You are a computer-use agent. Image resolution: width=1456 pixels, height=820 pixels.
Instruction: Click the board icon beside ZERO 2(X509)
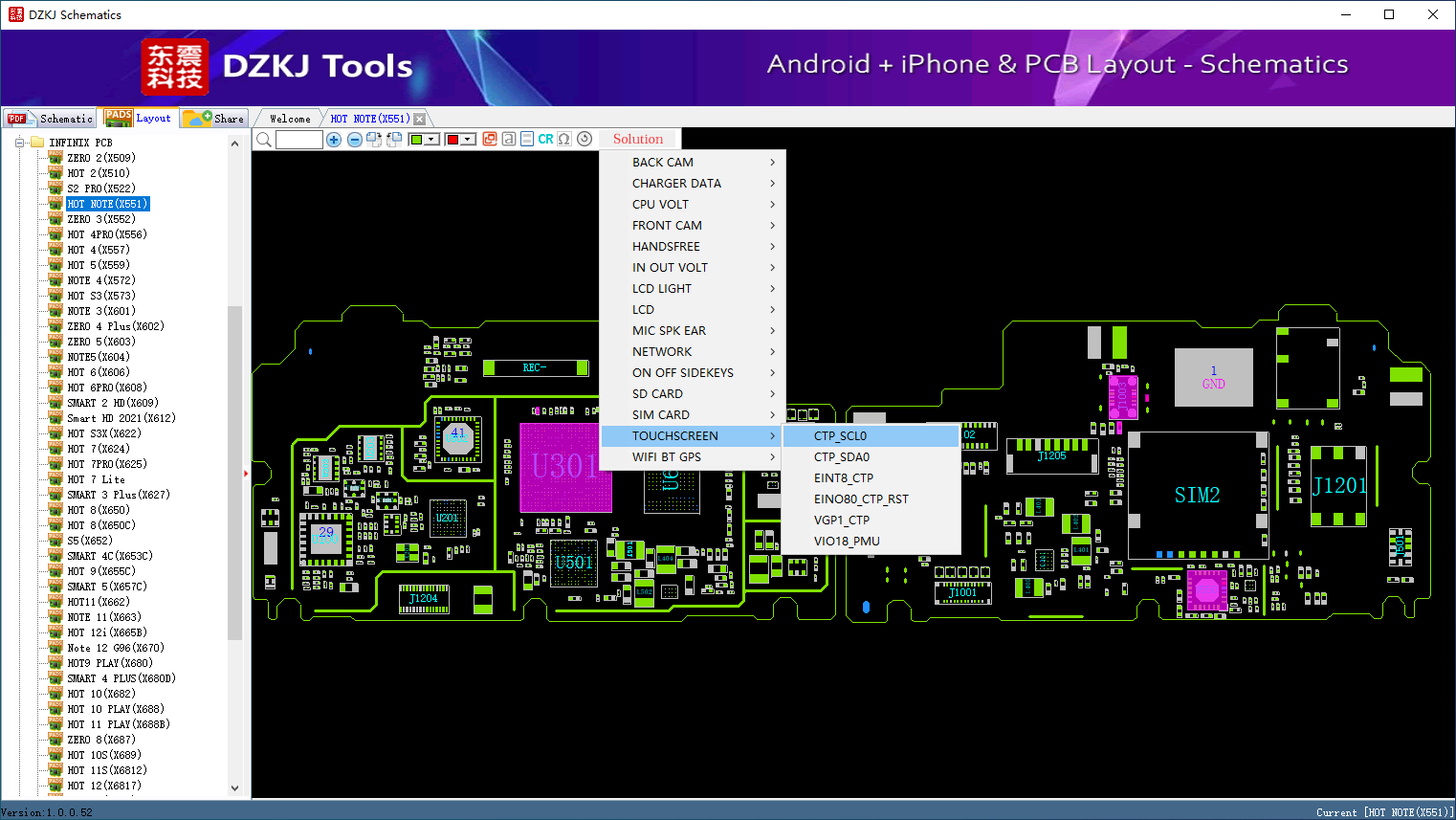pos(55,158)
